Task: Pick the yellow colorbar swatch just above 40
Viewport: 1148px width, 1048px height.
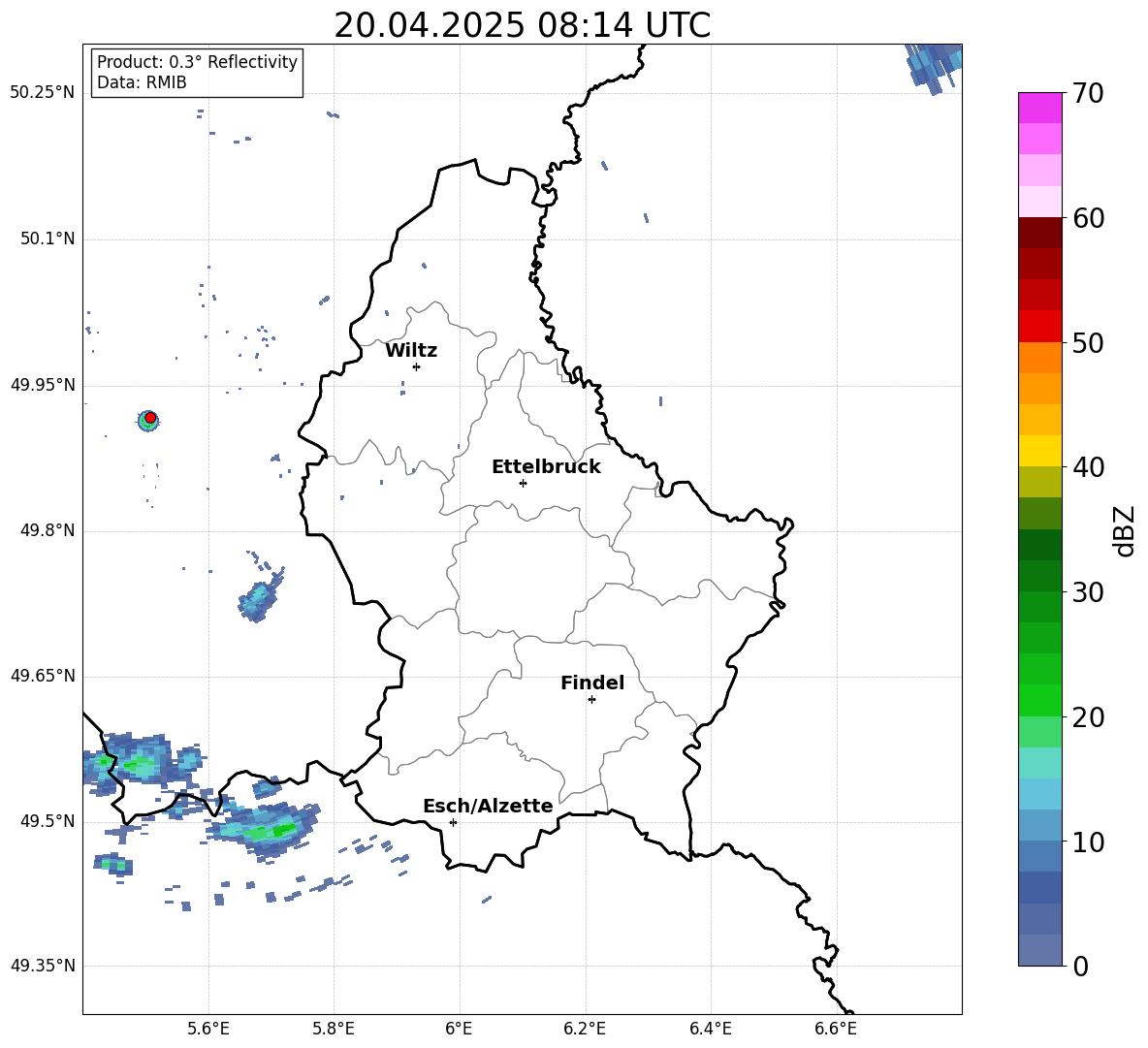Action: [1039, 450]
